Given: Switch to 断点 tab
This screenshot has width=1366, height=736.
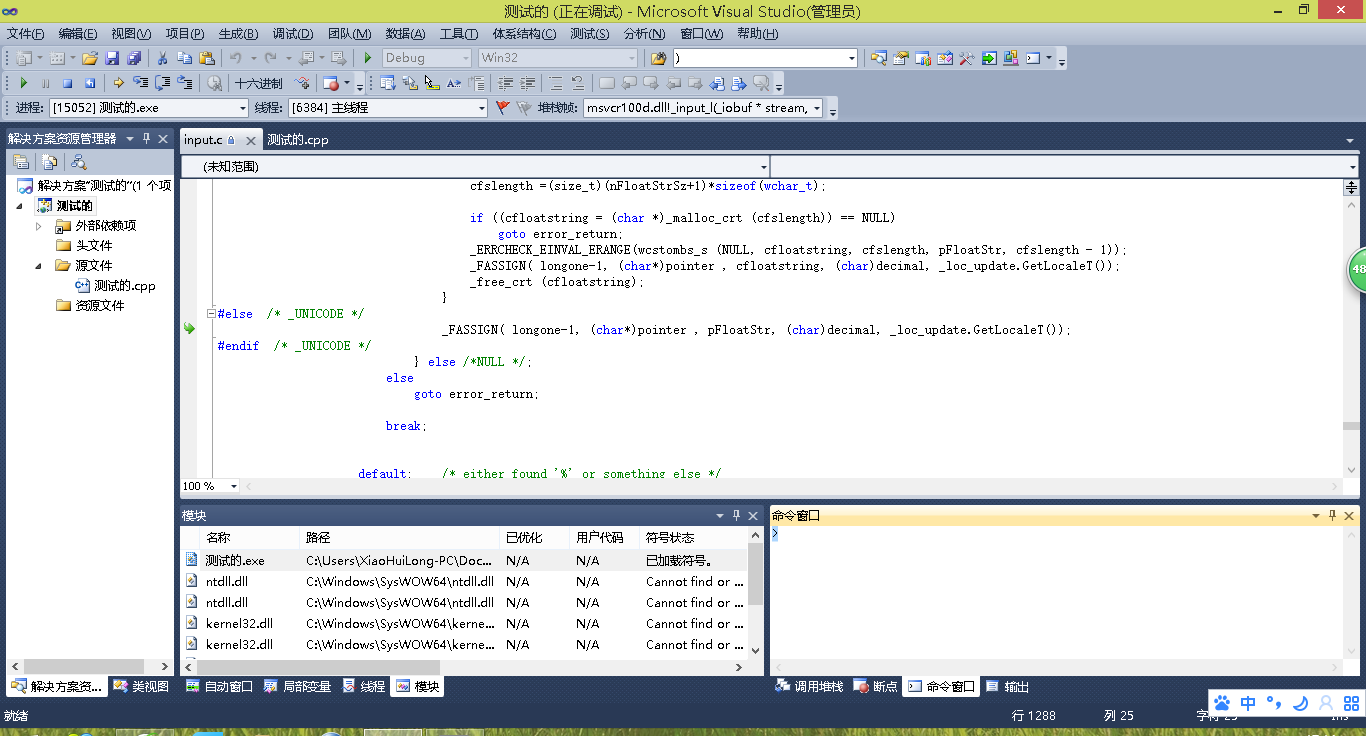Looking at the screenshot, I should point(876,686).
